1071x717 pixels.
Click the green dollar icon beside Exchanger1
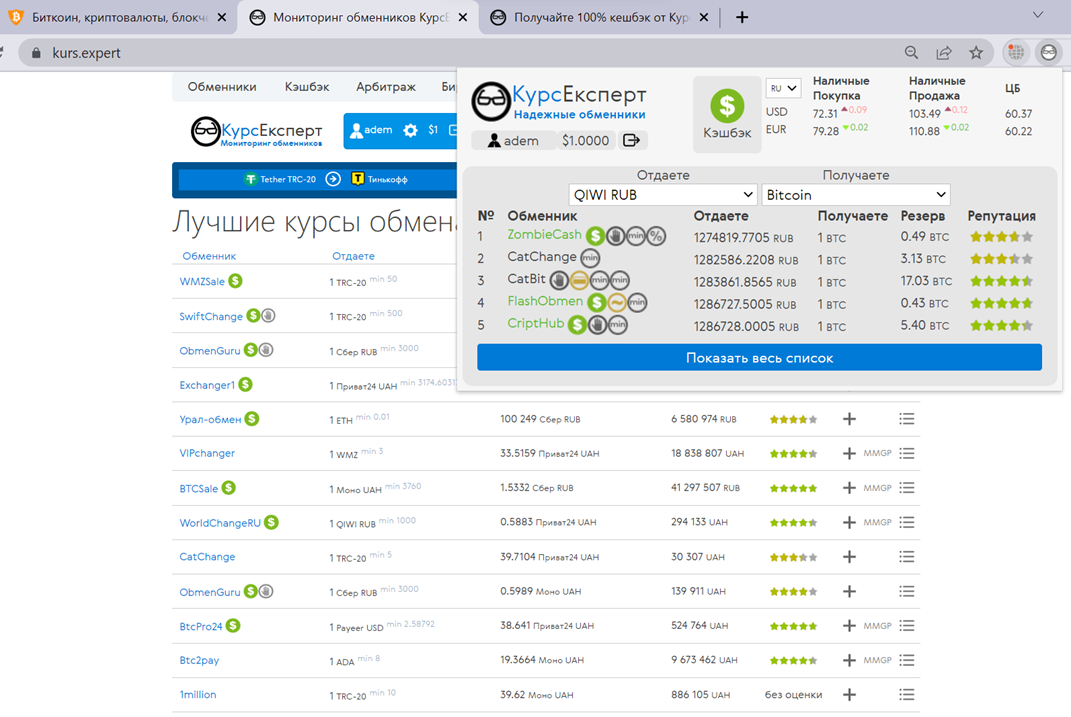(245, 384)
